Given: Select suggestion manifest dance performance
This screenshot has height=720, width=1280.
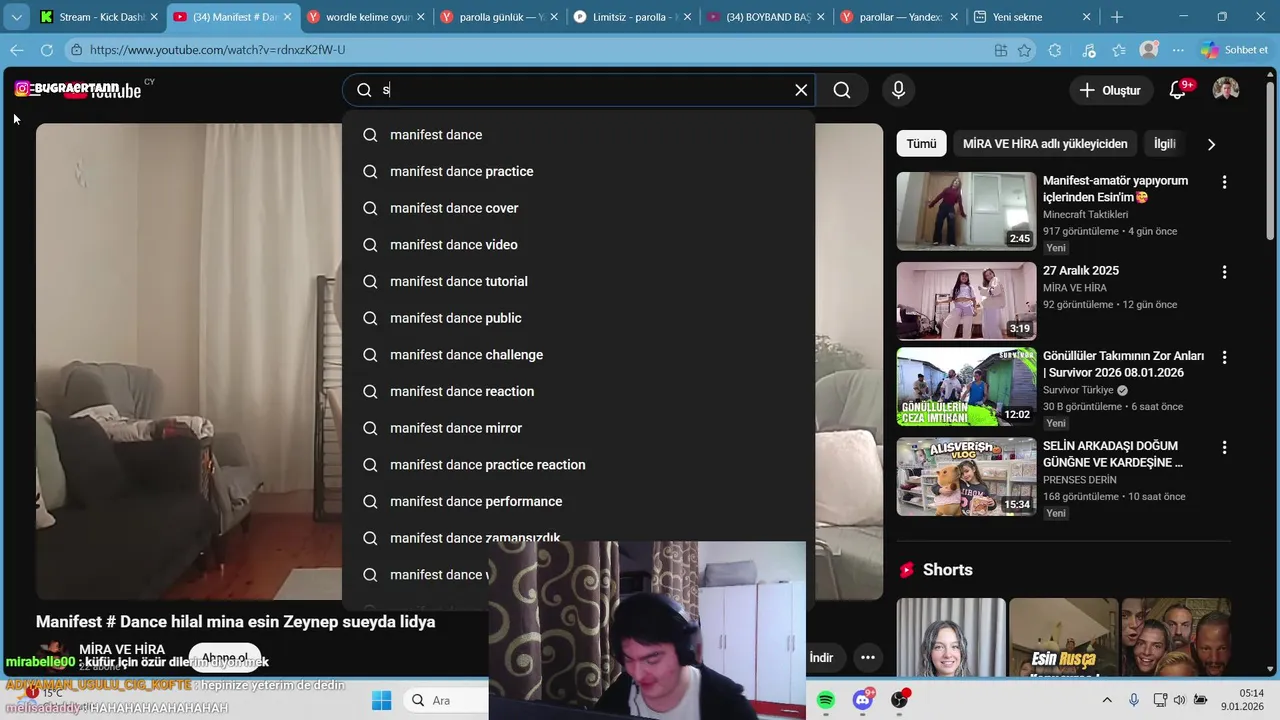Looking at the screenshot, I should pyautogui.click(x=579, y=501).
